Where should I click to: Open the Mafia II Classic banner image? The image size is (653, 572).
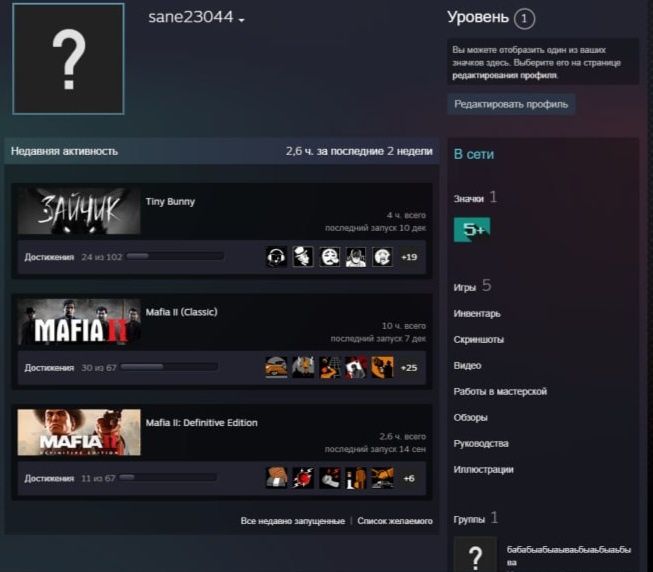pos(79,322)
